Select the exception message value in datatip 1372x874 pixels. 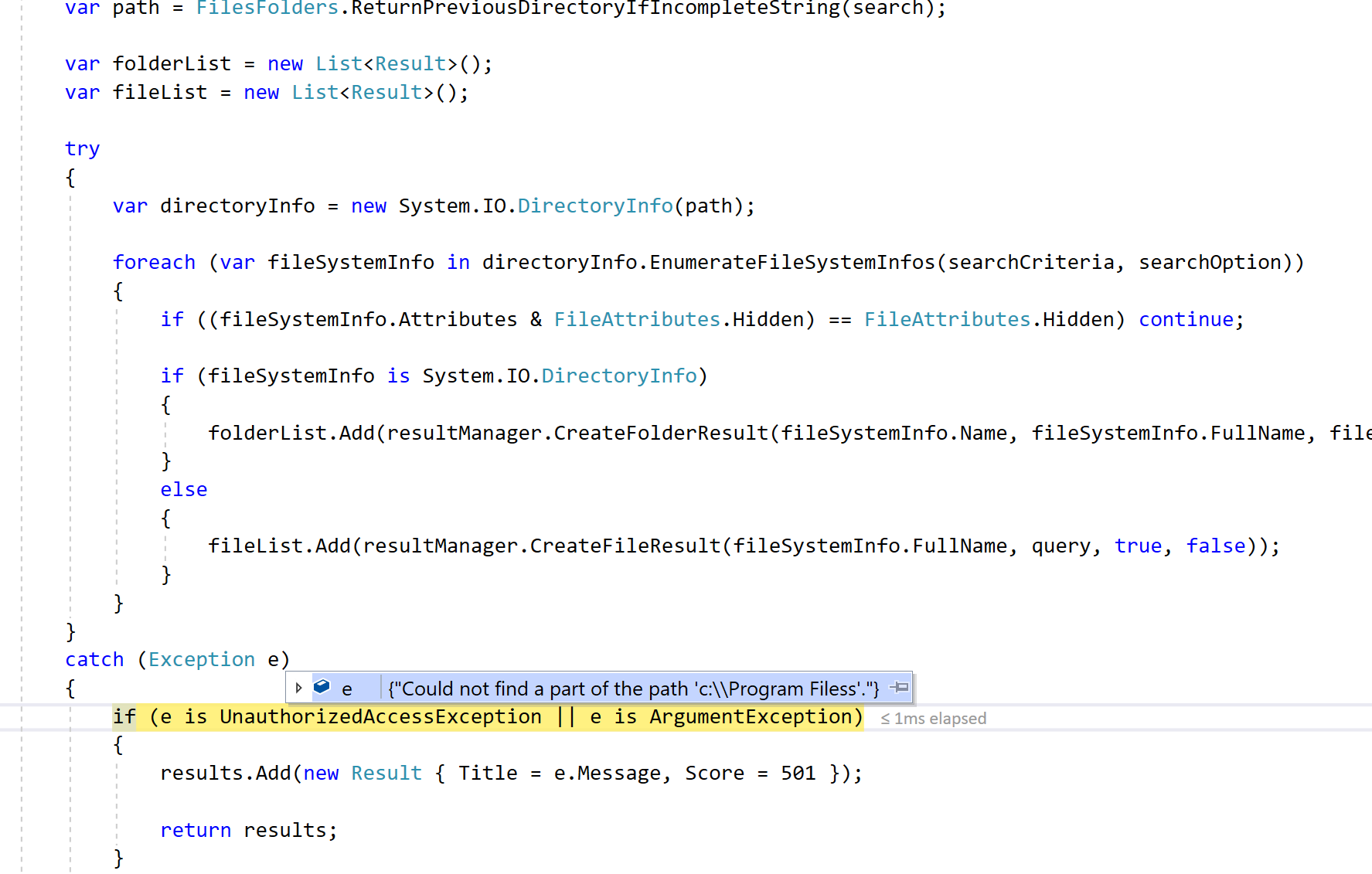pyautogui.click(x=634, y=689)
